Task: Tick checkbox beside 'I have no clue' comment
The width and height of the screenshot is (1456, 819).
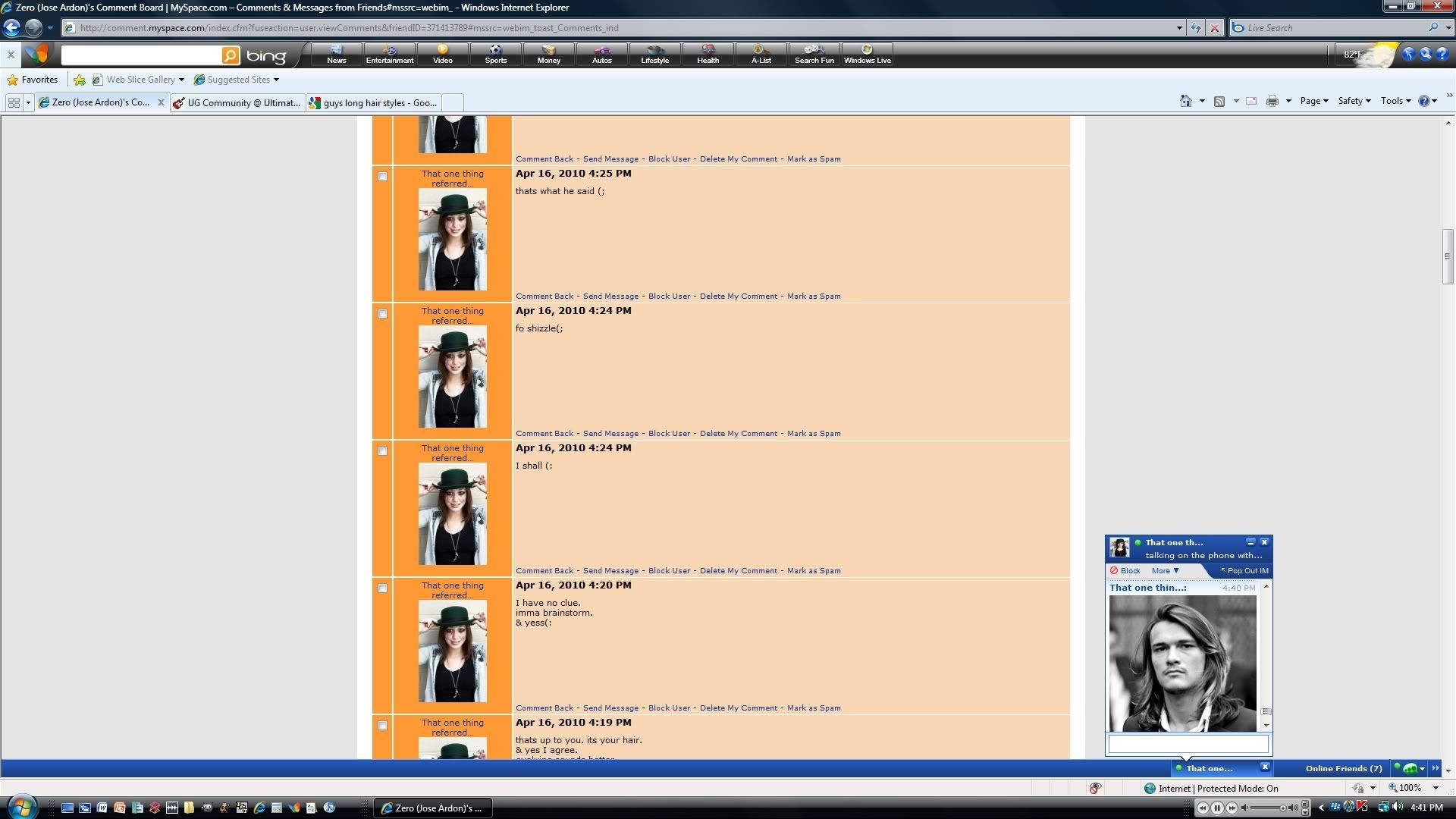Action: tap(382, 588)
